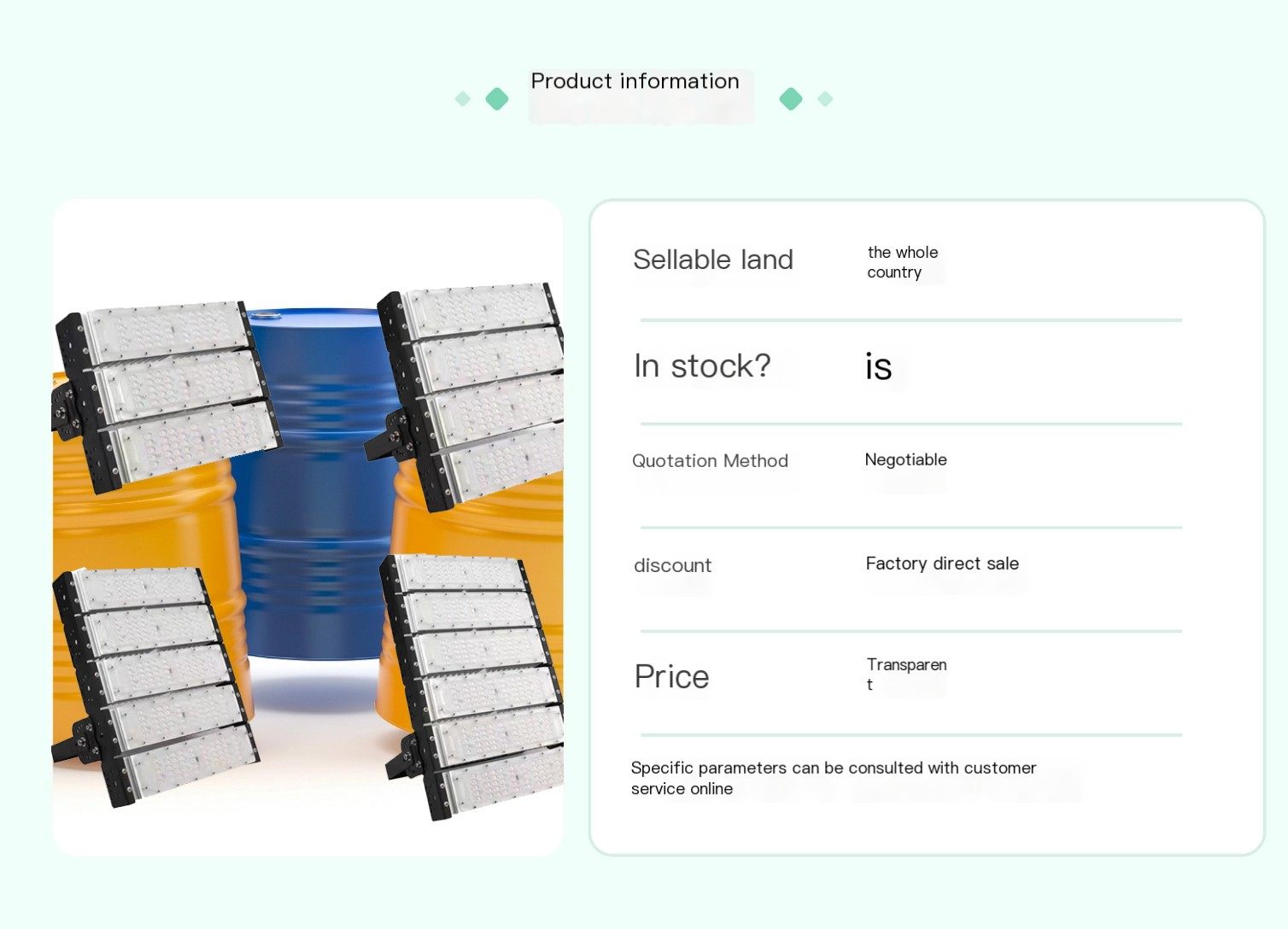Click the small pale diamond at far left
1288x929 pixels.
click(x=463, y=99)
